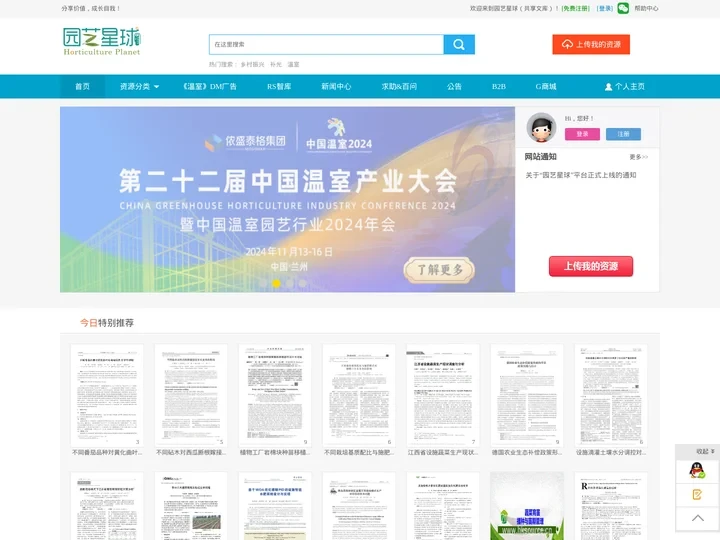Click the 了解更多 button on banner
Viewport: 720px width, 540px height.
pyautogui.click(x=439, y=270)
